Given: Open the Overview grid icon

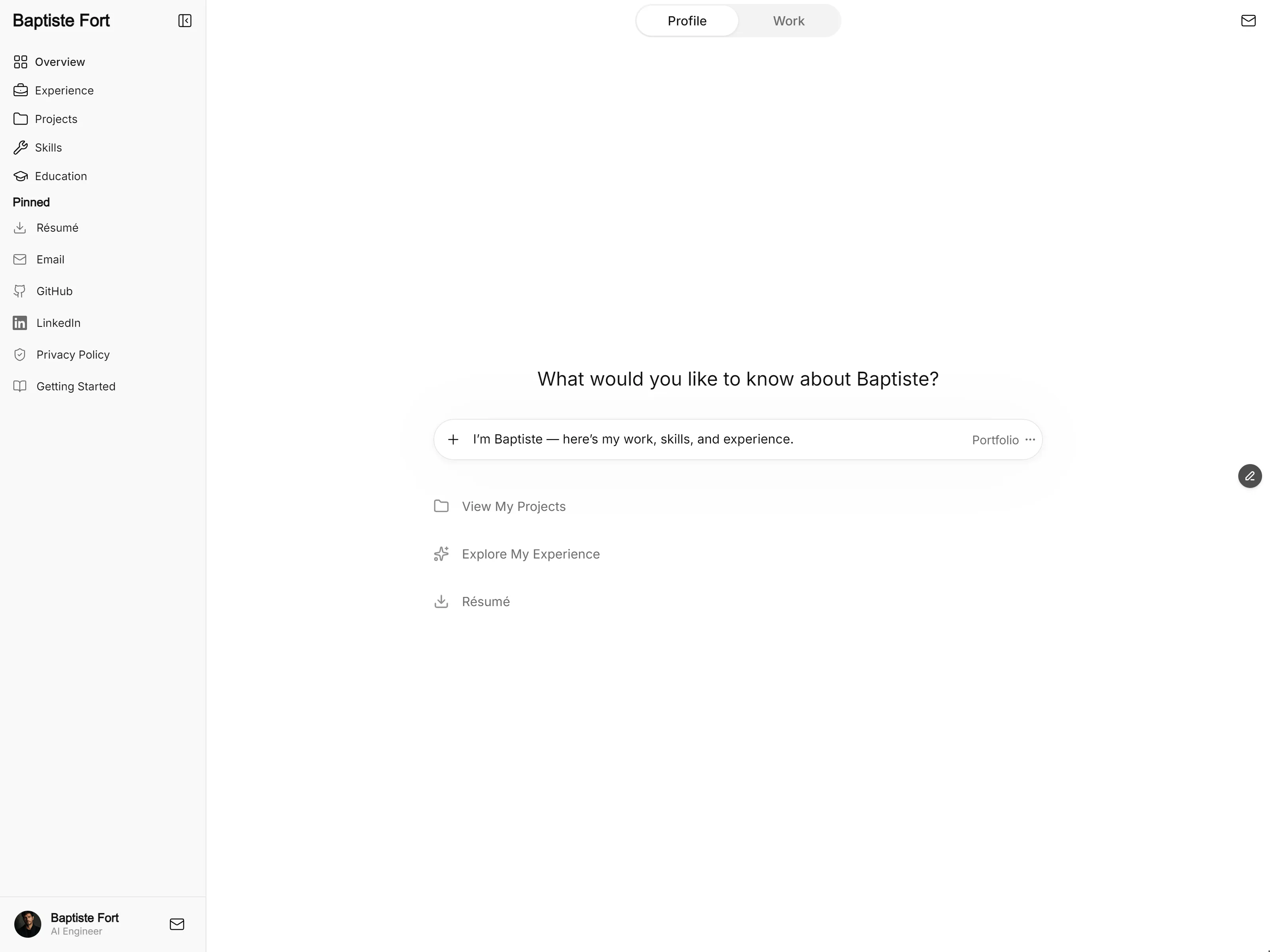Looking at the screenshot, I should (x=21, y=62).
